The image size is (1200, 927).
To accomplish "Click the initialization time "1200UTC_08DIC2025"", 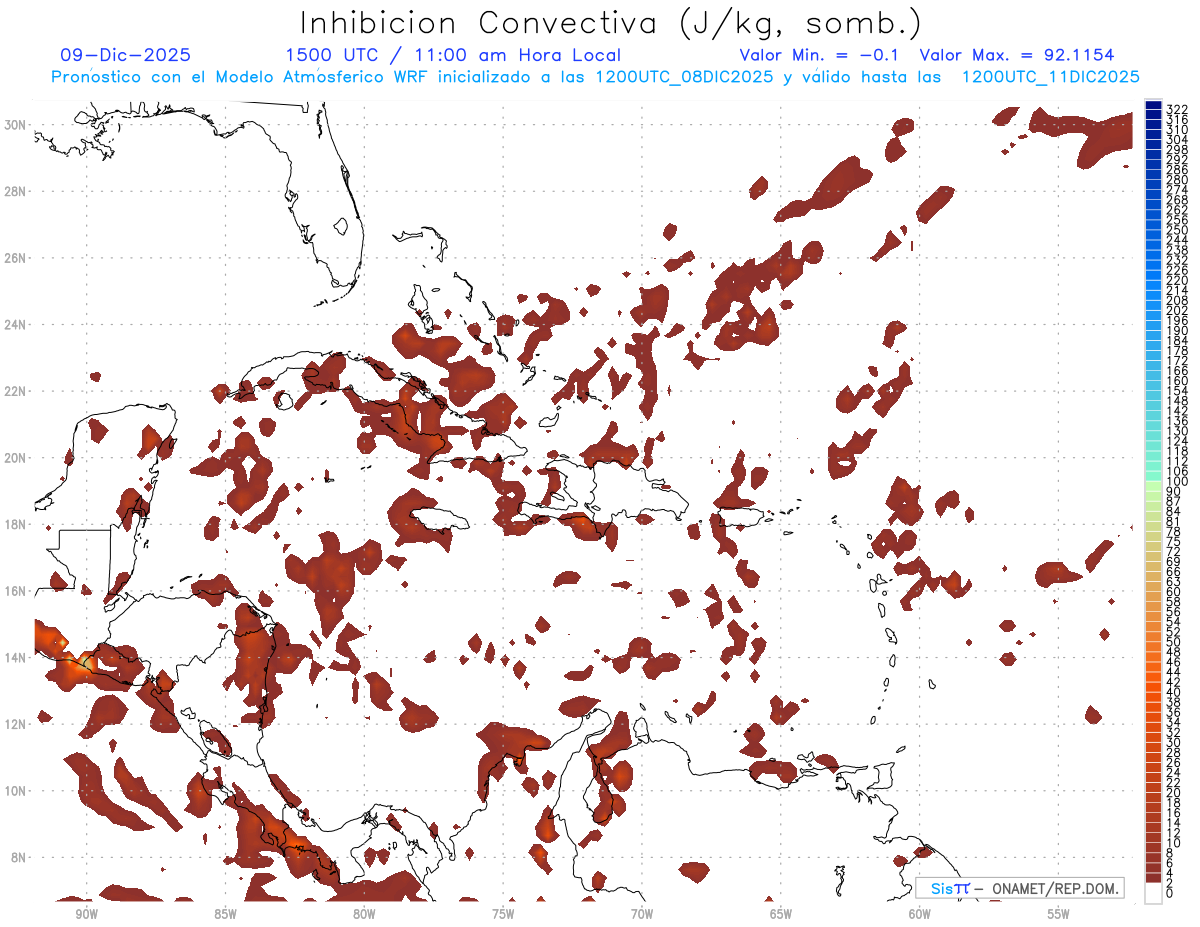I will tap(684, 77).
